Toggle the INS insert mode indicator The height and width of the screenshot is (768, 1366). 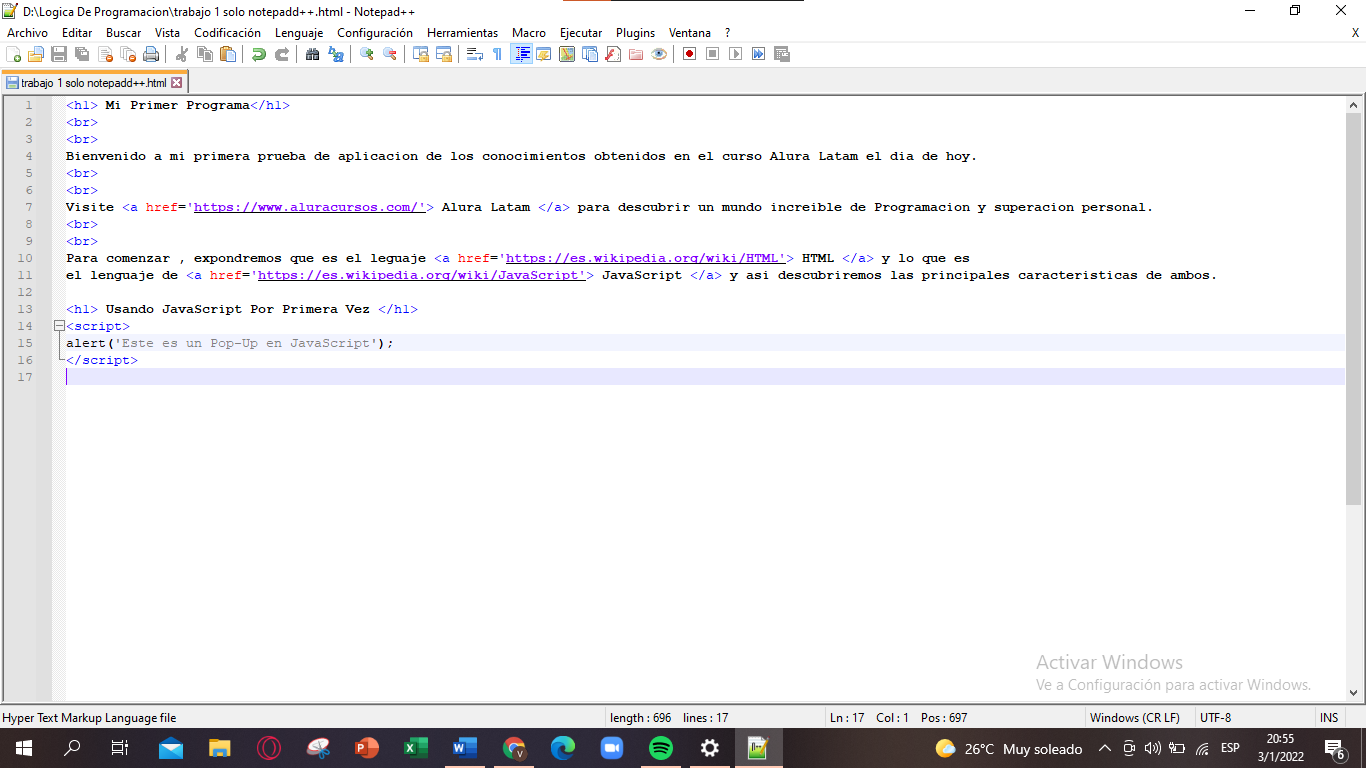(1328, 718)
